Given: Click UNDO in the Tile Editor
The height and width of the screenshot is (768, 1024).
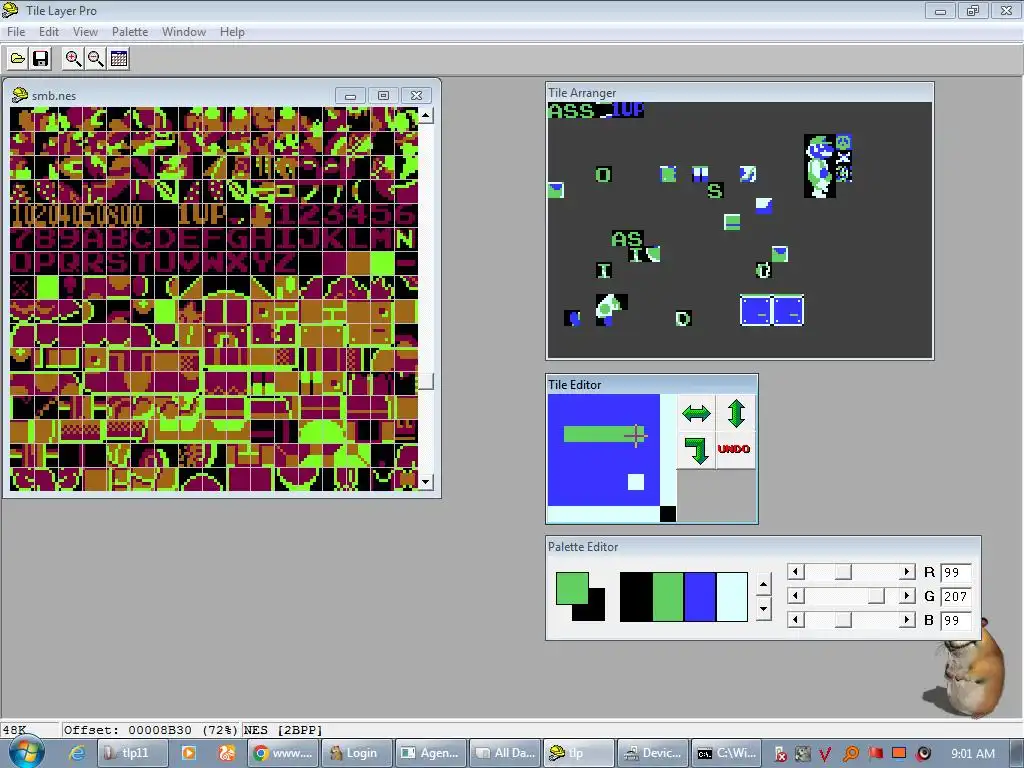Looking at the screenshot, I should (734, 449).
